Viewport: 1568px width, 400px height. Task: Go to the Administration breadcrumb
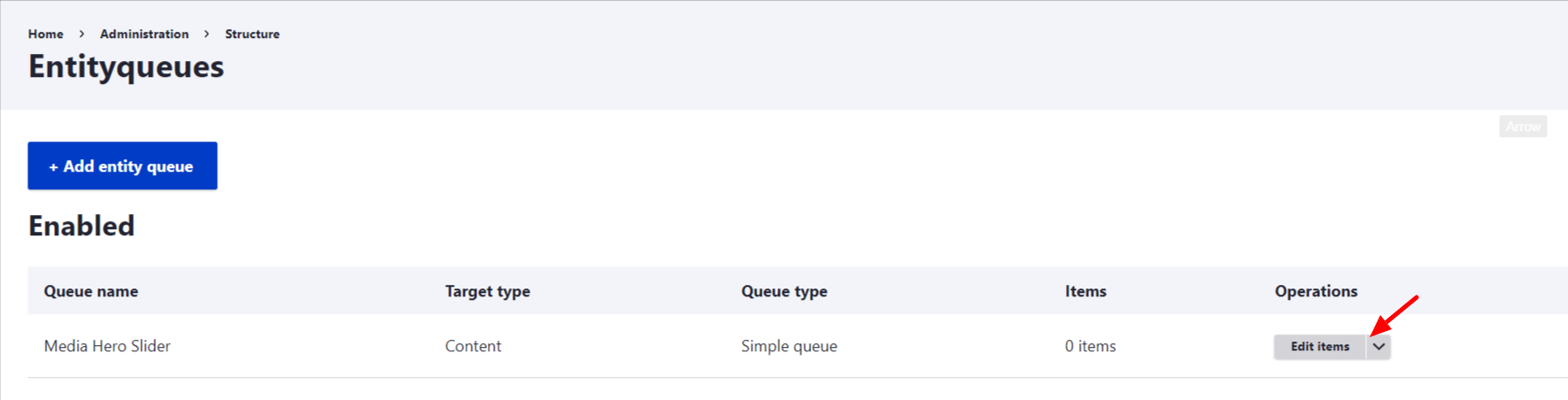click(144, 34)
